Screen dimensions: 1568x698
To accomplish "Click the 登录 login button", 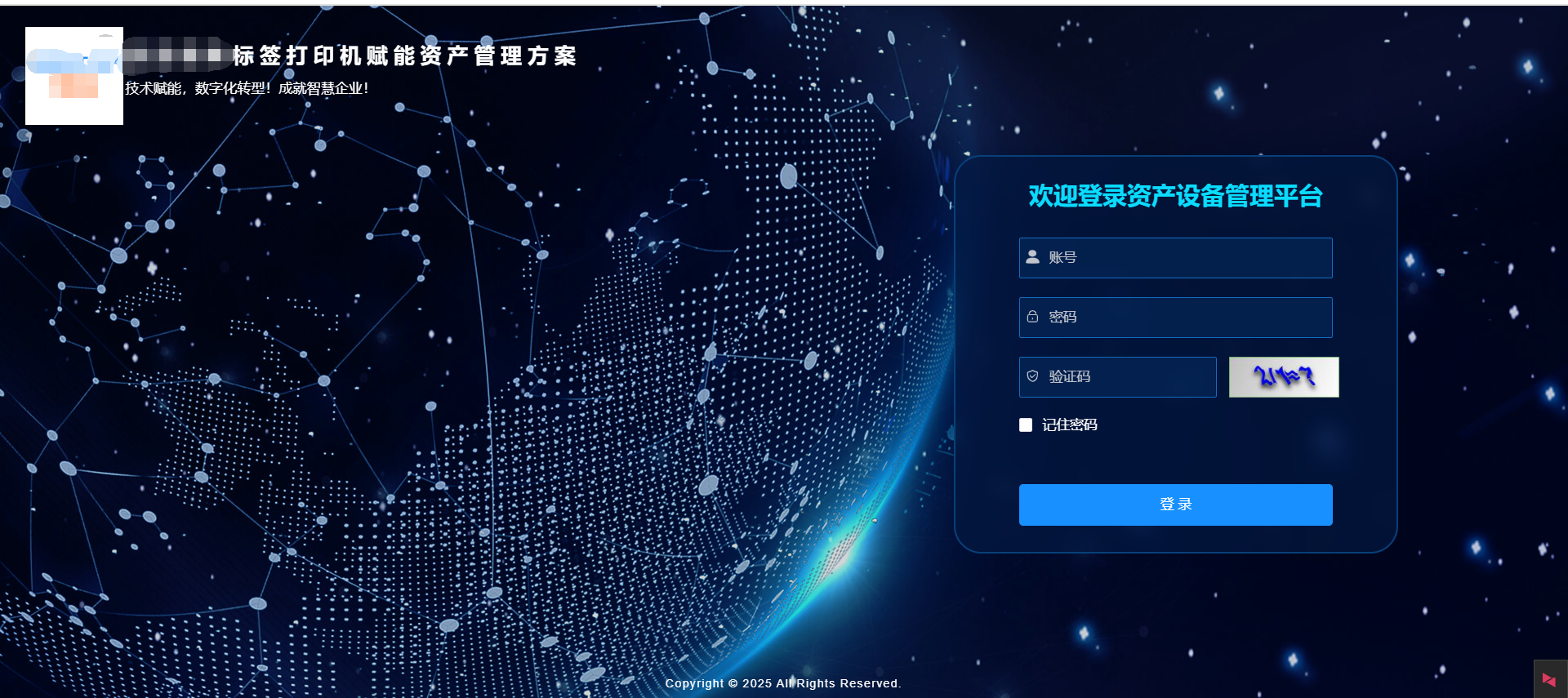I will (1175, 505).
